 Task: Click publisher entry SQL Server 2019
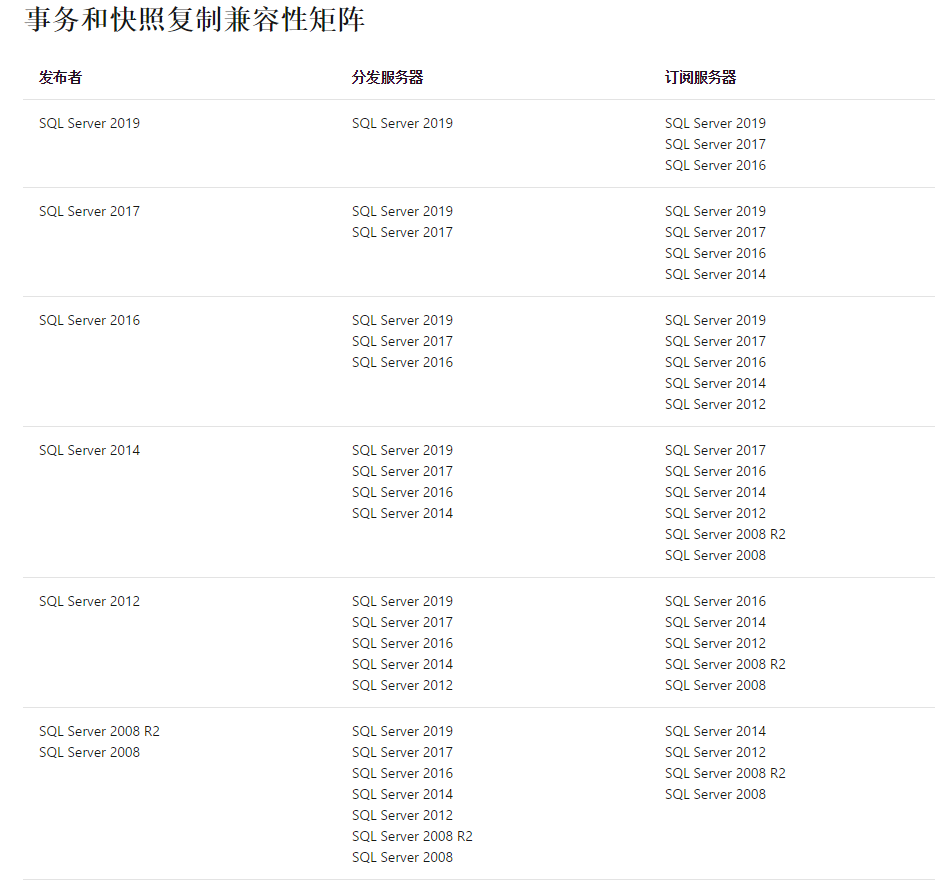89,123
